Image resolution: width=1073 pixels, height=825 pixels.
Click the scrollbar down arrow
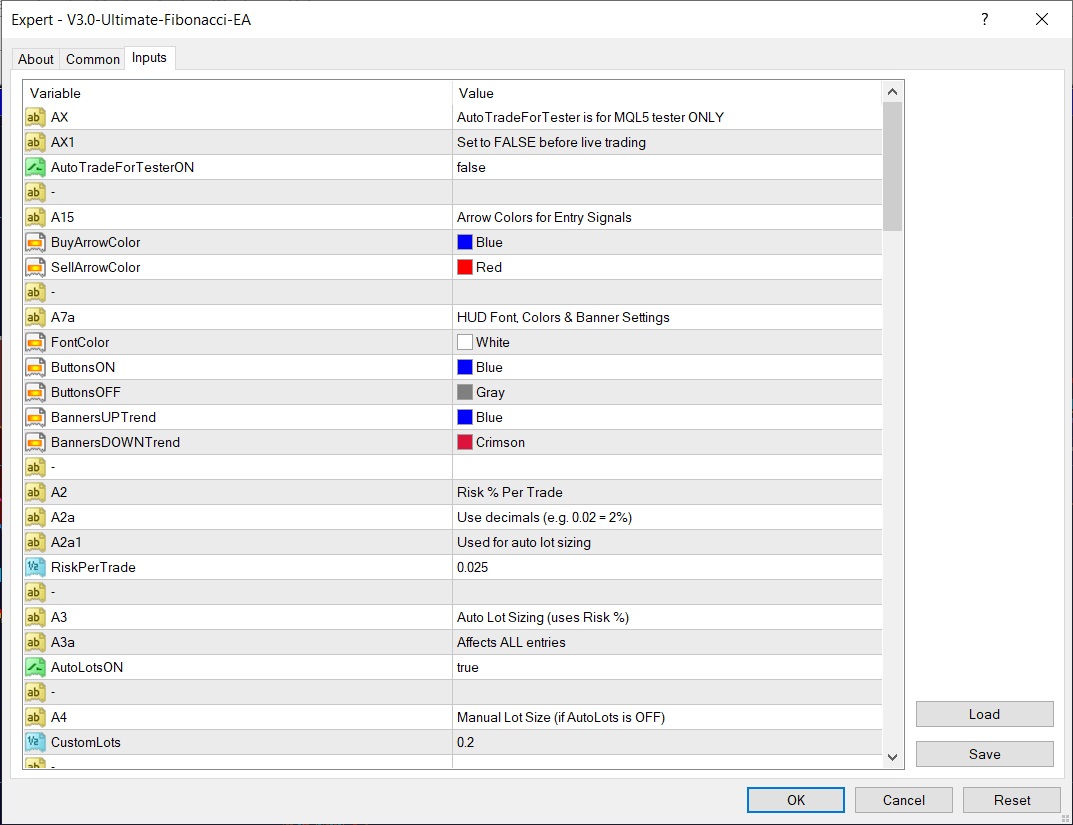(893, 758)
